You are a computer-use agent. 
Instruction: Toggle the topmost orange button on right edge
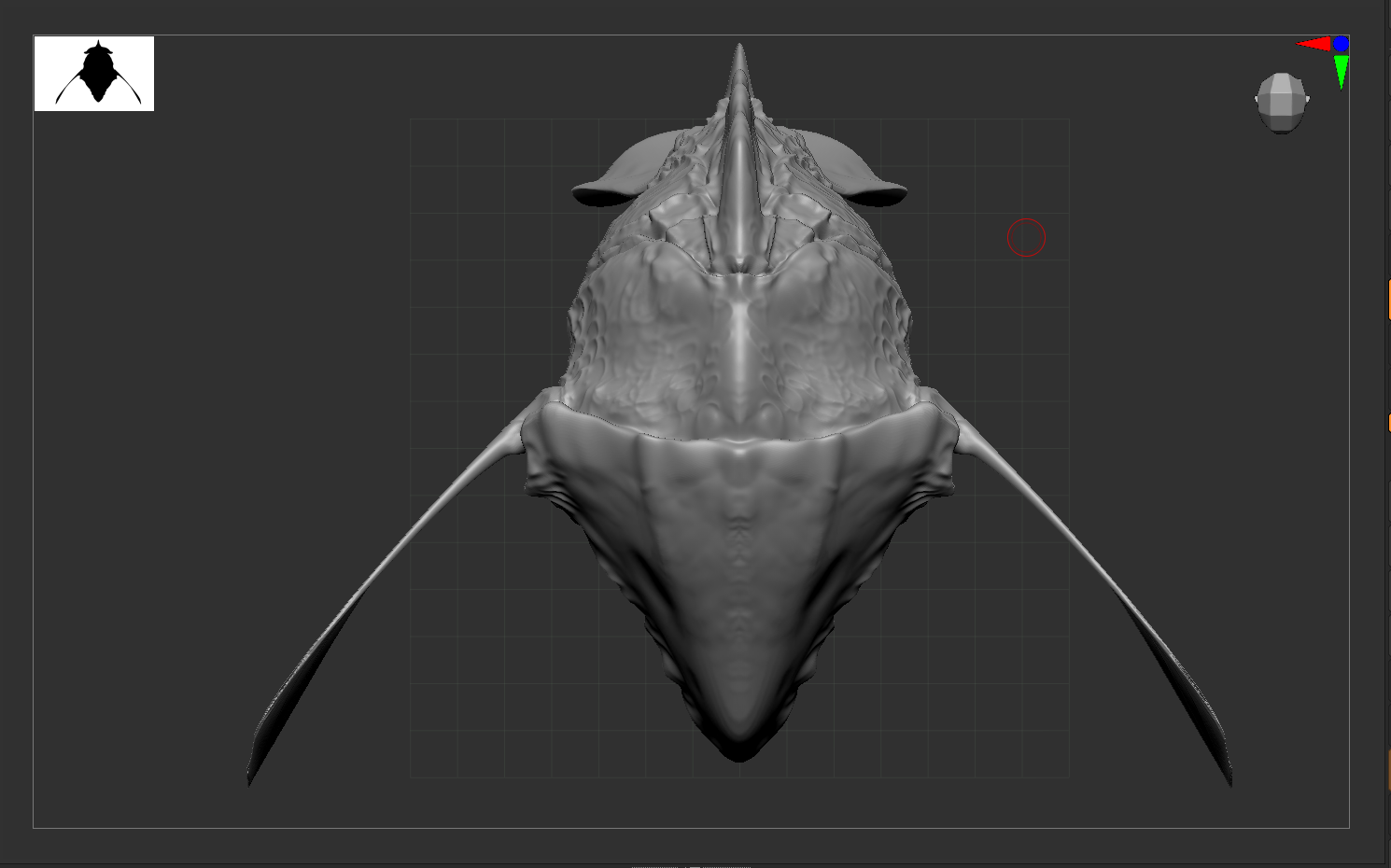click(1388, 300)
